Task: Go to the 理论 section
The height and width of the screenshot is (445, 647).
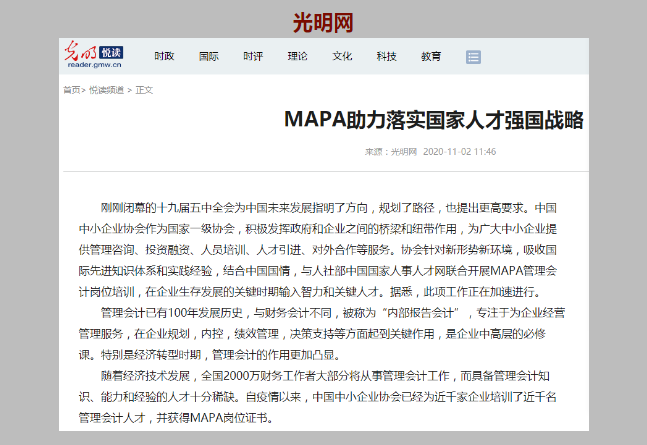Action: coord(298,56)
